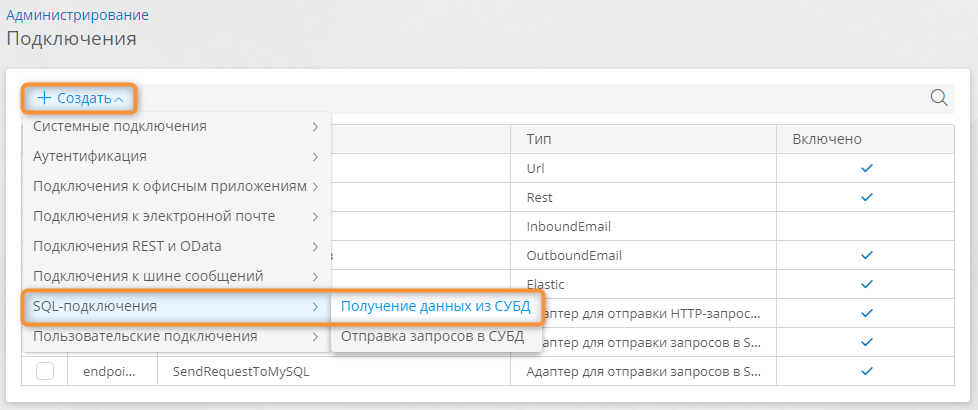
Task: Expand Аутентификация submenu arrow
Action: point(316,157)
